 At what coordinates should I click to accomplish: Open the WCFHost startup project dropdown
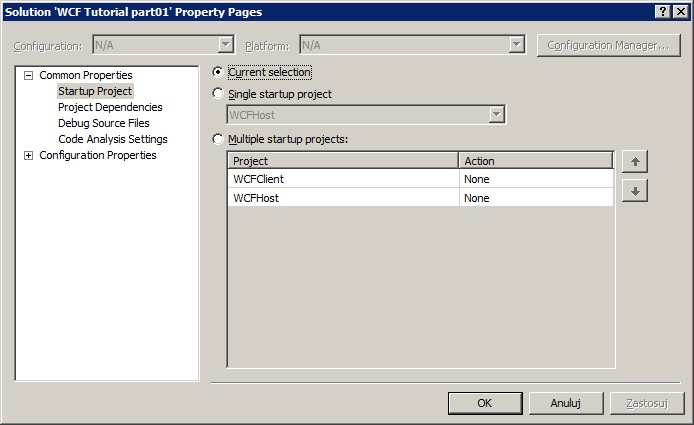click(x=496, y=115)
